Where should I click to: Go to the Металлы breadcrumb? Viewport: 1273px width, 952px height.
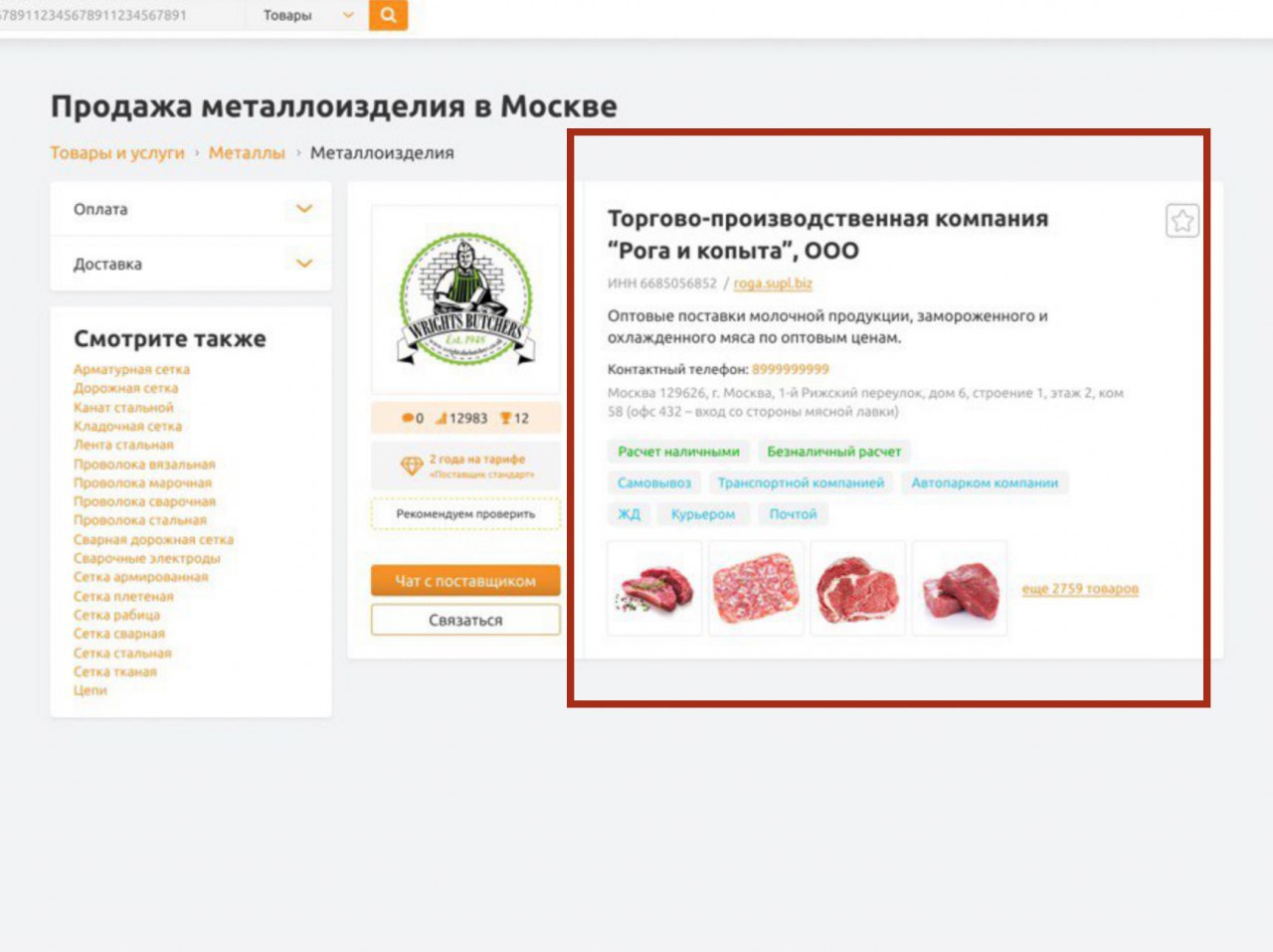click(247, 152)
